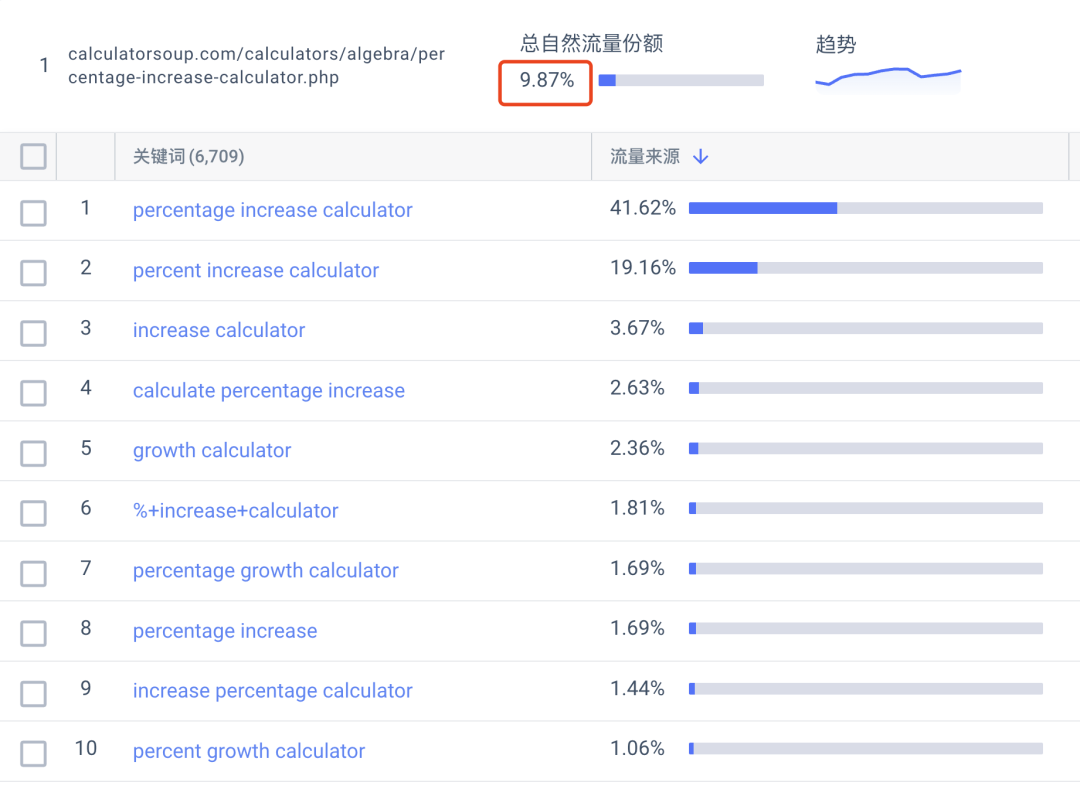Open the percent increase calculator keyword
The height and width of the screenshot is (796, 1080).
pos(256,270)
